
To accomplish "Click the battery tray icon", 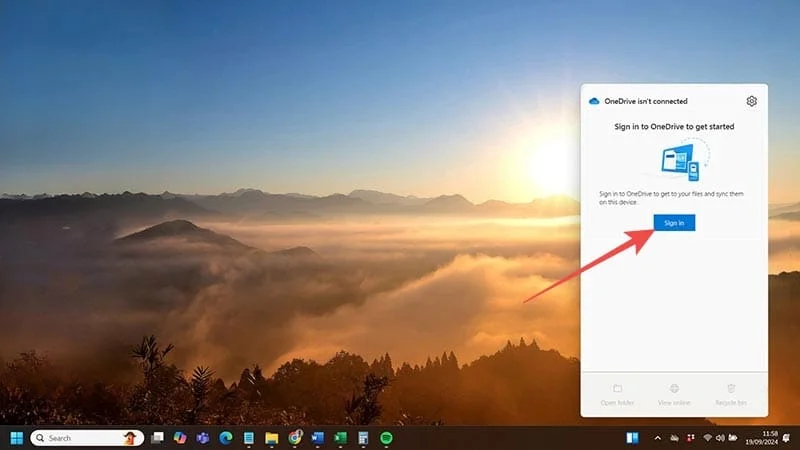I will point(733,438).
